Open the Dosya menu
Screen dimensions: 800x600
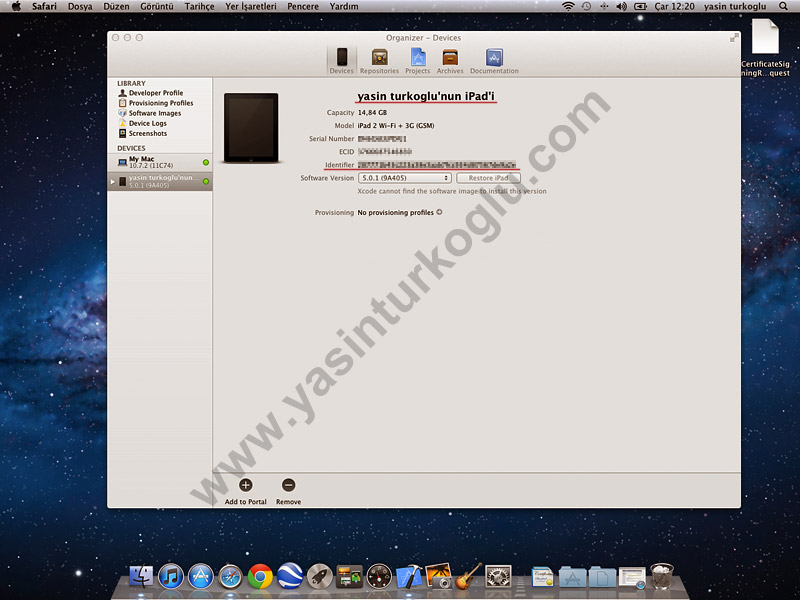click(80, 6)
